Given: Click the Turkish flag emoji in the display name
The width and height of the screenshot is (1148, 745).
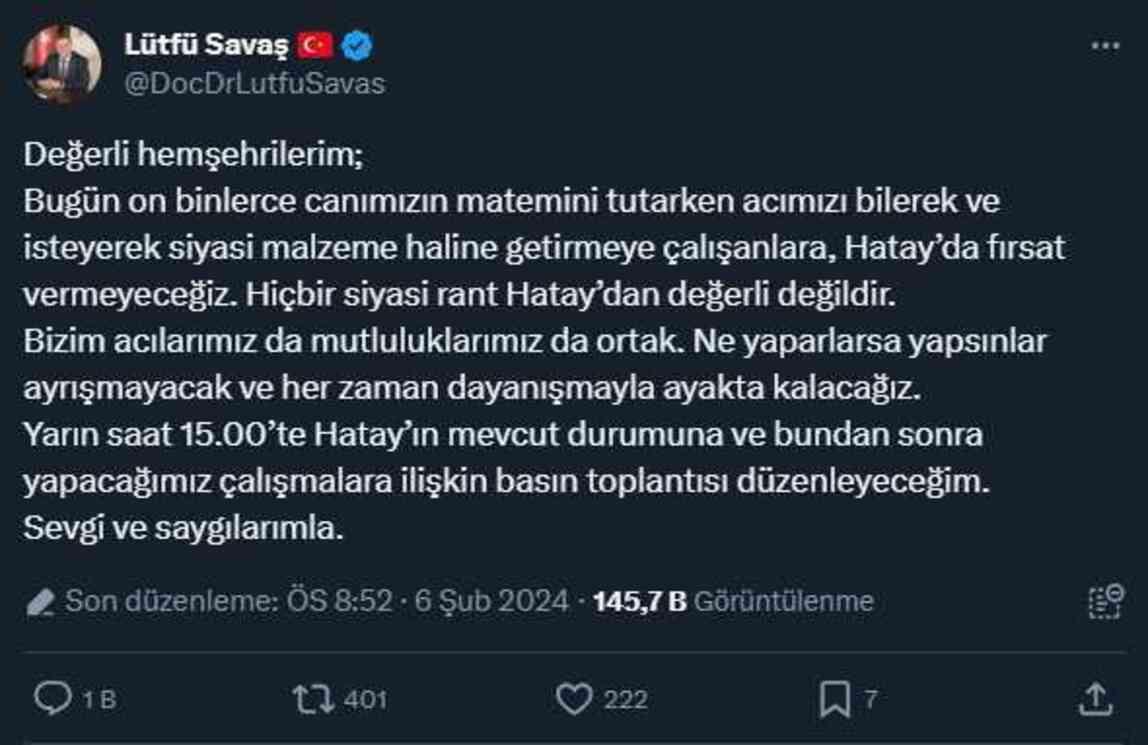Looking at the screenshot, I should (x=315, y=43).
